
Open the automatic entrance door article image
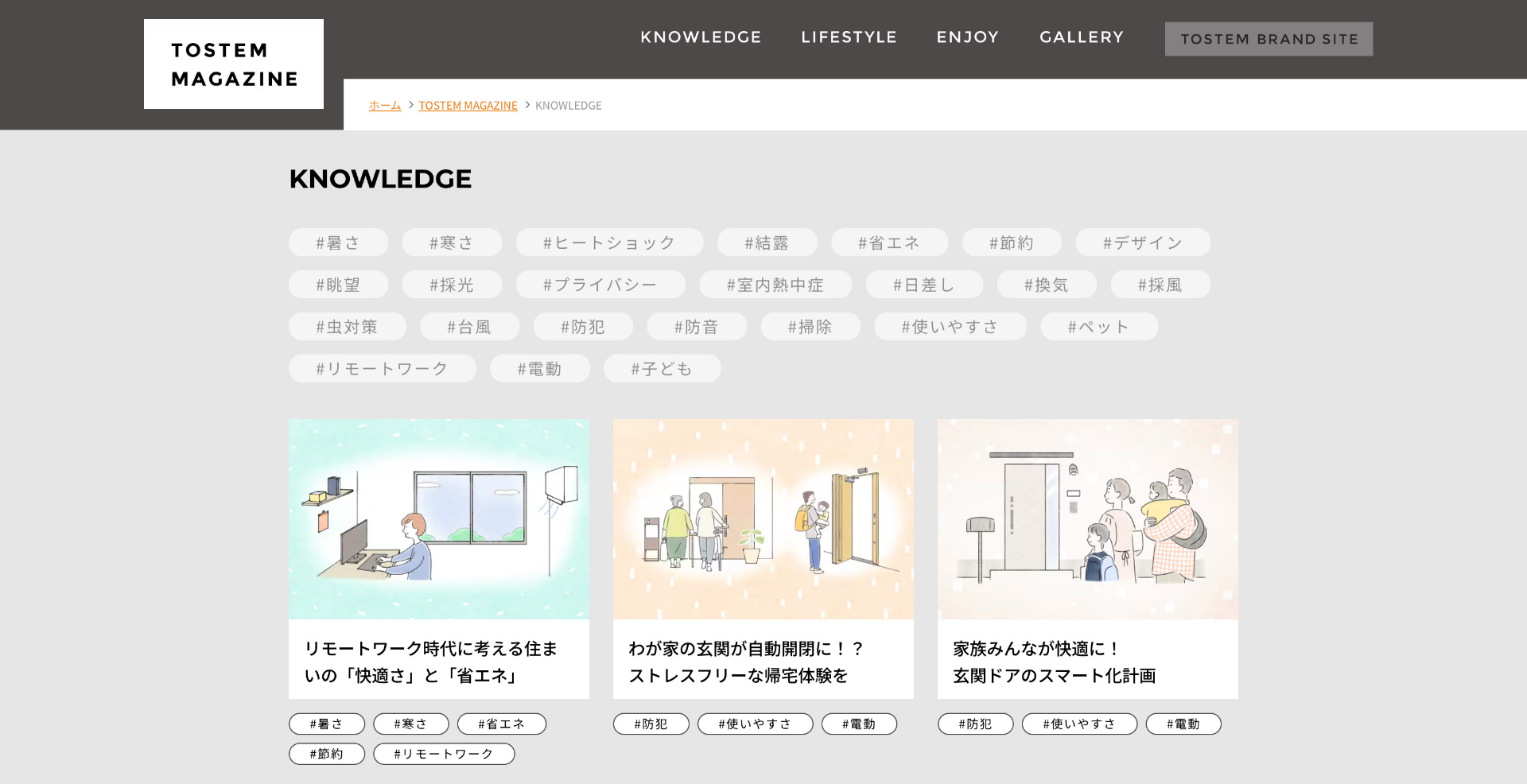[763, 519]
